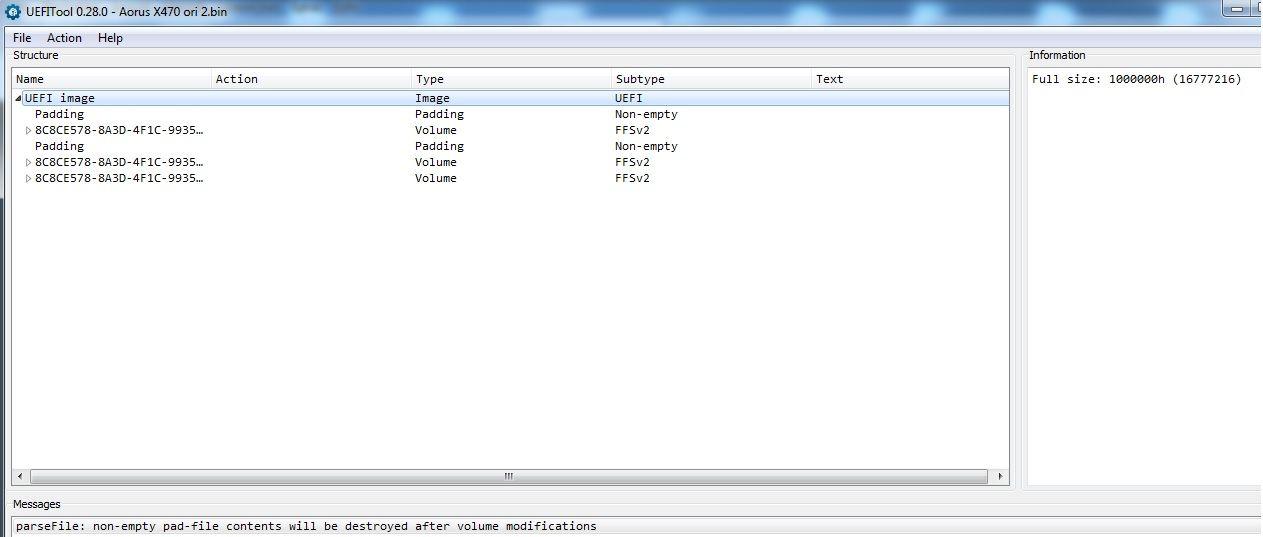The height and width of the screenshot is (537, 1263).
Task: Expand the first 8C8CE578 volume node
Action: click(x=28, y=130)
